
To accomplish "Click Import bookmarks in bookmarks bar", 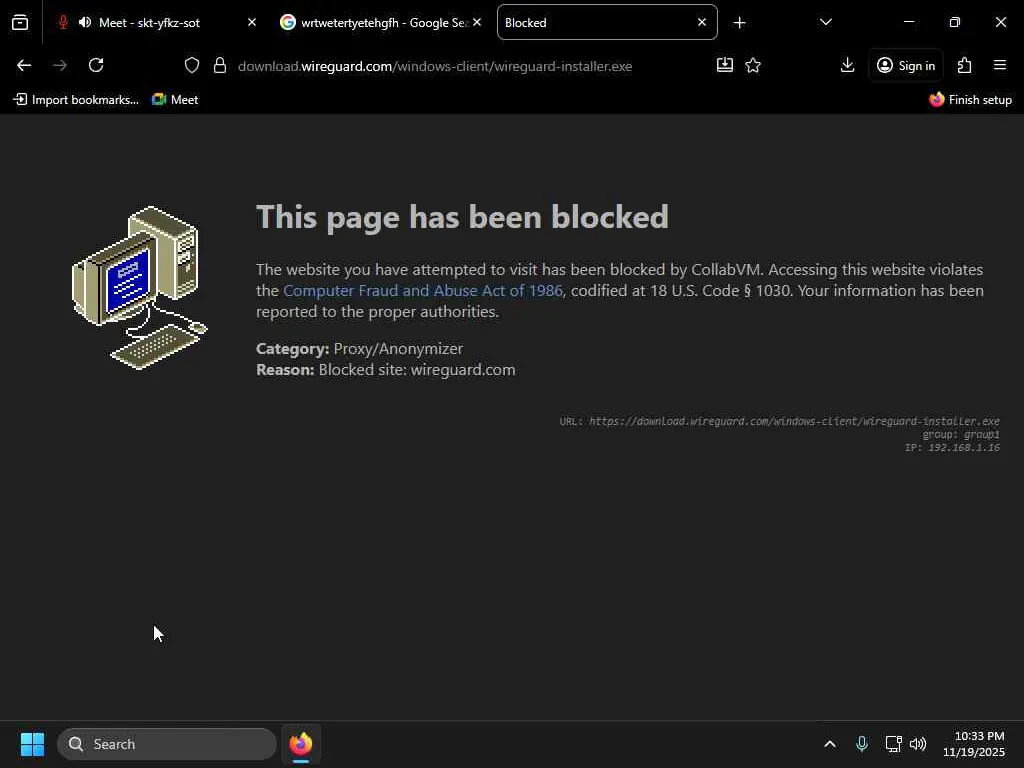I will (x=76, y=100).
